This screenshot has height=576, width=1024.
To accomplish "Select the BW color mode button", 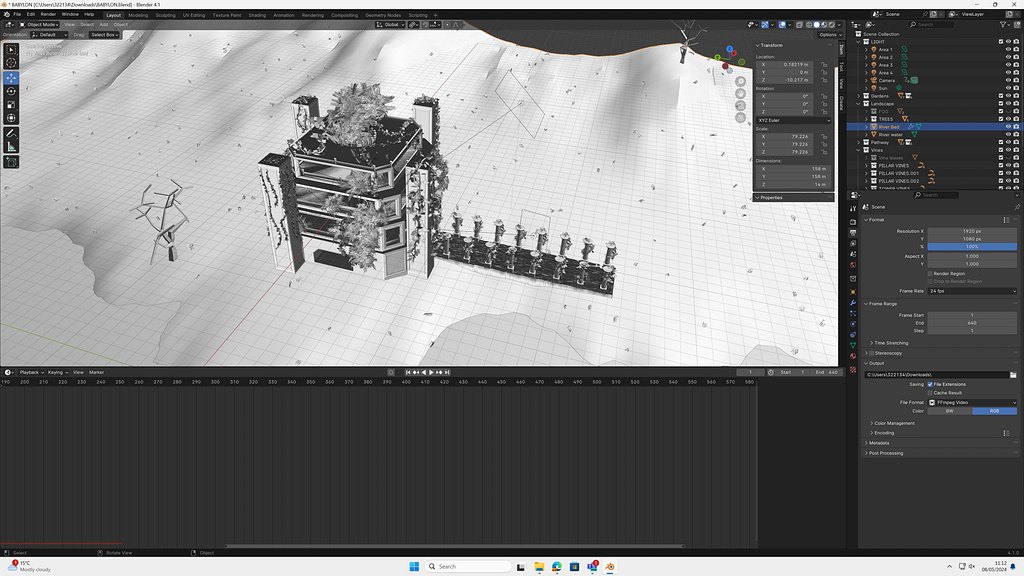I will click(x=949, y=411).
